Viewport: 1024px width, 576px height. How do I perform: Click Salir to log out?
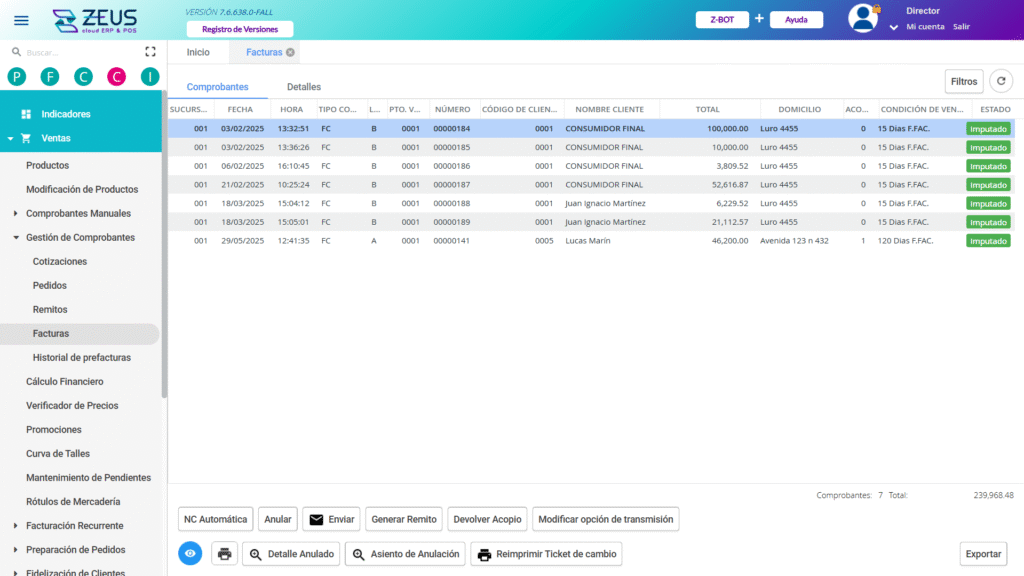961,27
